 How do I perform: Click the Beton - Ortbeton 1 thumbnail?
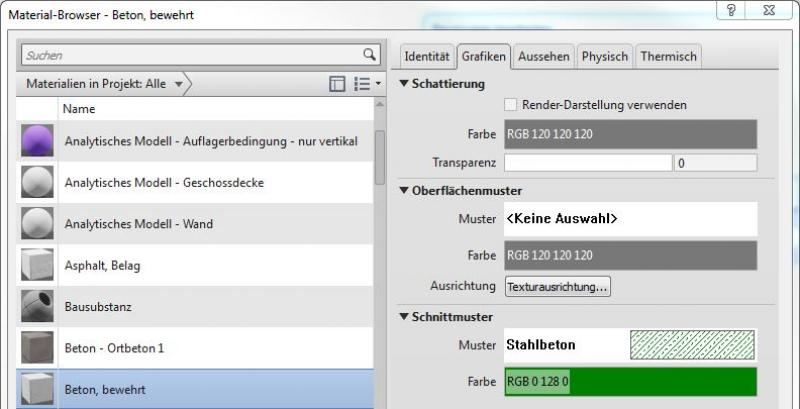click(37, 347)
